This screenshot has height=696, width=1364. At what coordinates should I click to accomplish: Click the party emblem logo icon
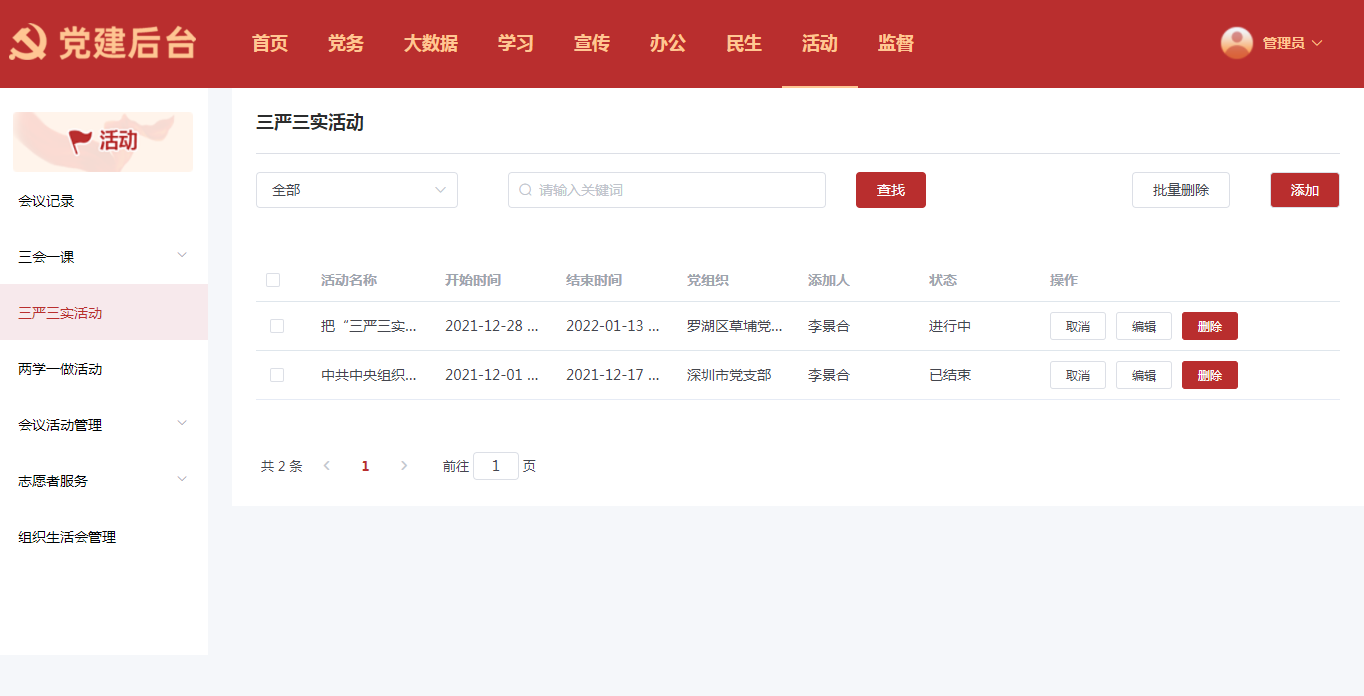pos(29,43)
